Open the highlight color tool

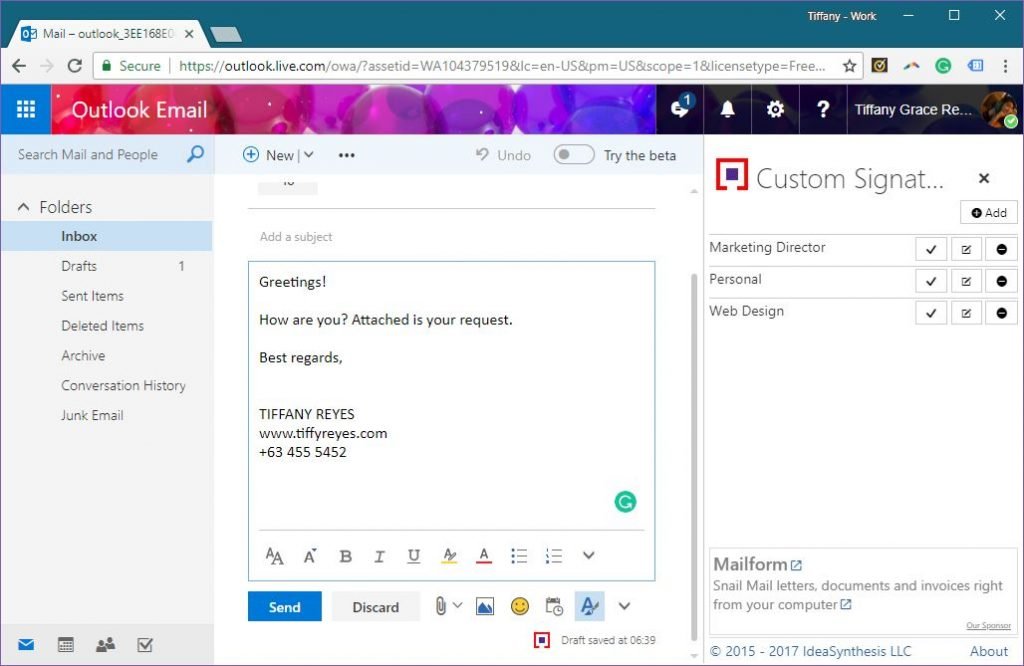450,555
